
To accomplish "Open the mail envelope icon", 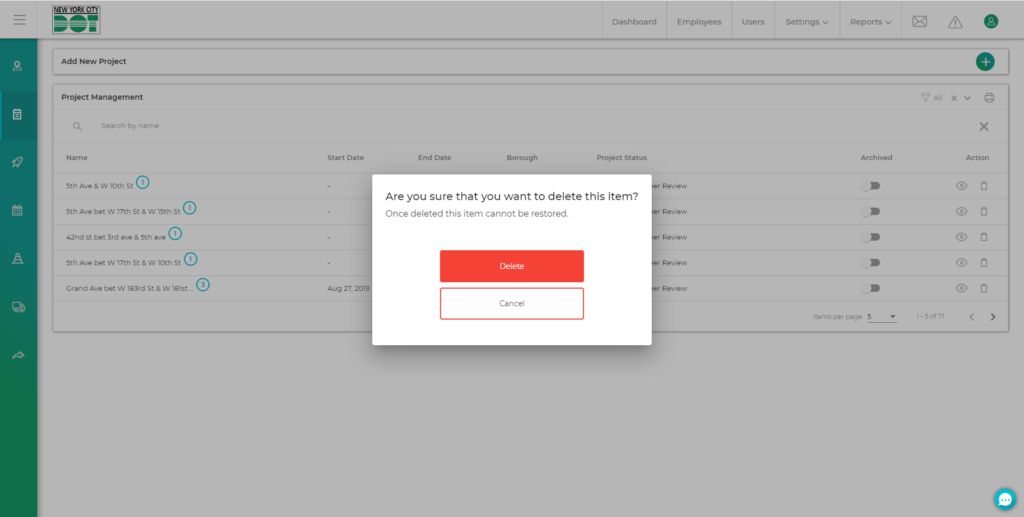I will [x=920, y=21].
